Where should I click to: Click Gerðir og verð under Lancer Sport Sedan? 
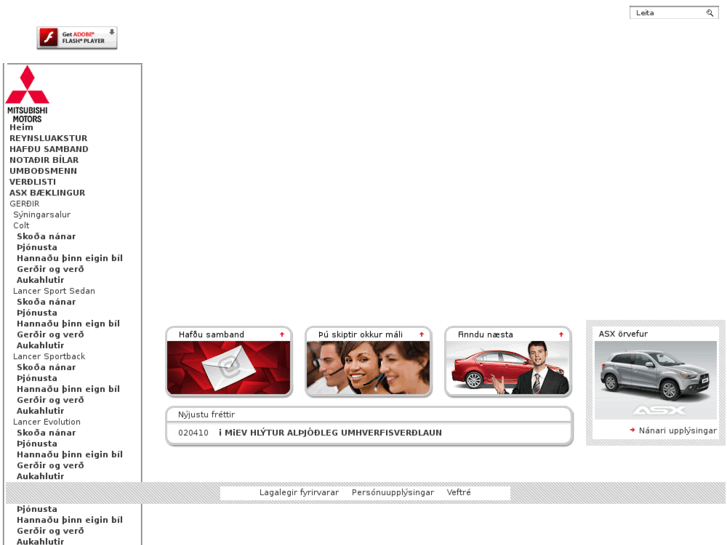(51, 334)
